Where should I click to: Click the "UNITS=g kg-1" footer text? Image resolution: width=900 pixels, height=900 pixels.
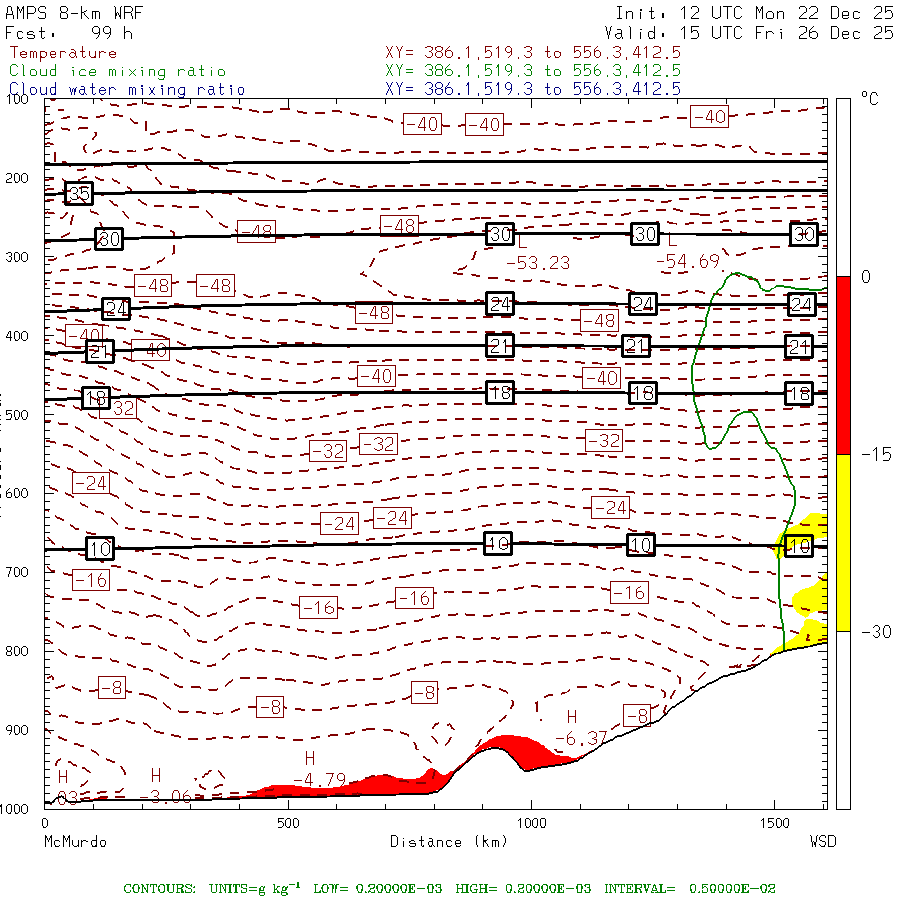tap(254, 888)
